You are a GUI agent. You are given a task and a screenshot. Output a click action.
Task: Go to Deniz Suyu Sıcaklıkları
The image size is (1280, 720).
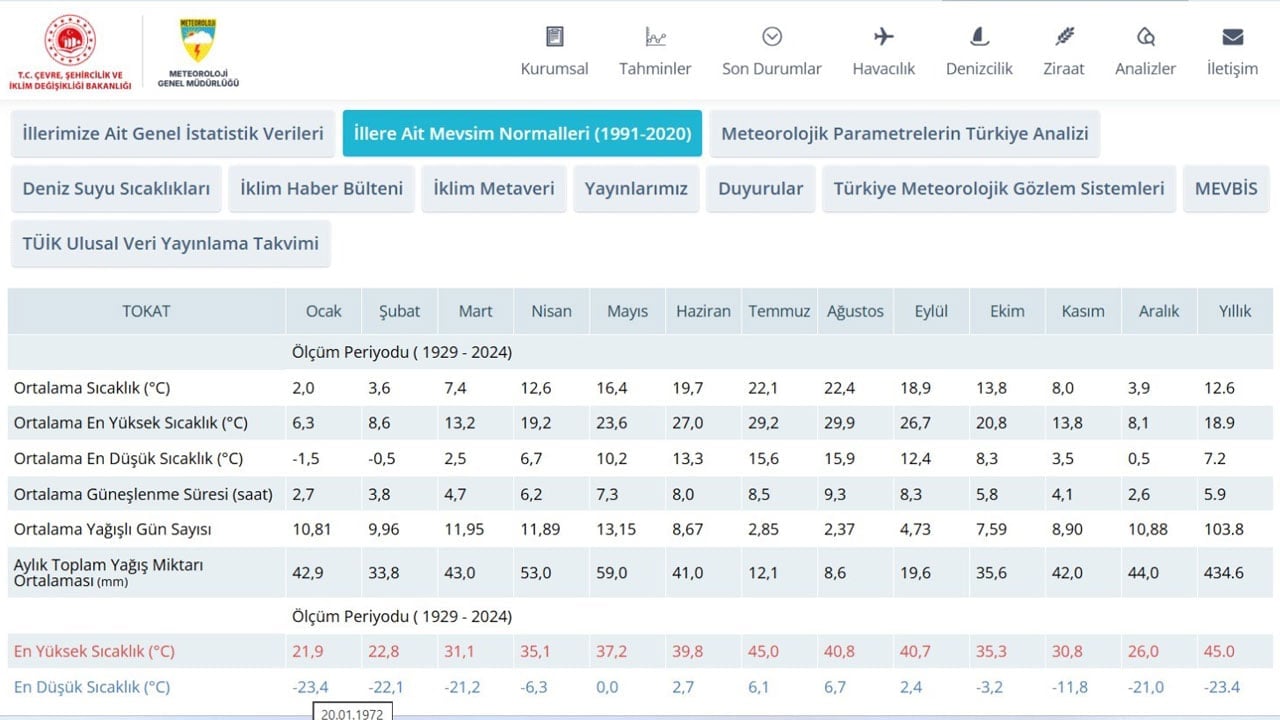point(116,188)
